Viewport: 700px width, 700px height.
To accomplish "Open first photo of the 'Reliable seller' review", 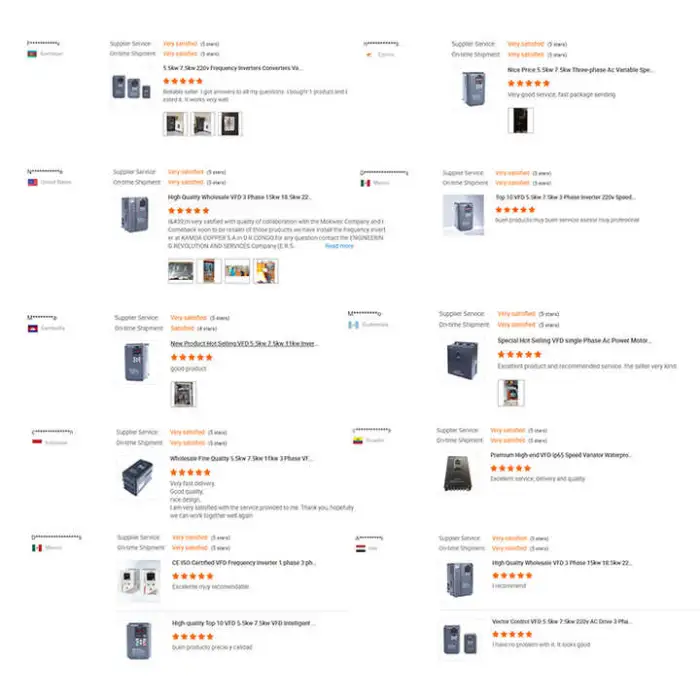I will tap(175, 124).
